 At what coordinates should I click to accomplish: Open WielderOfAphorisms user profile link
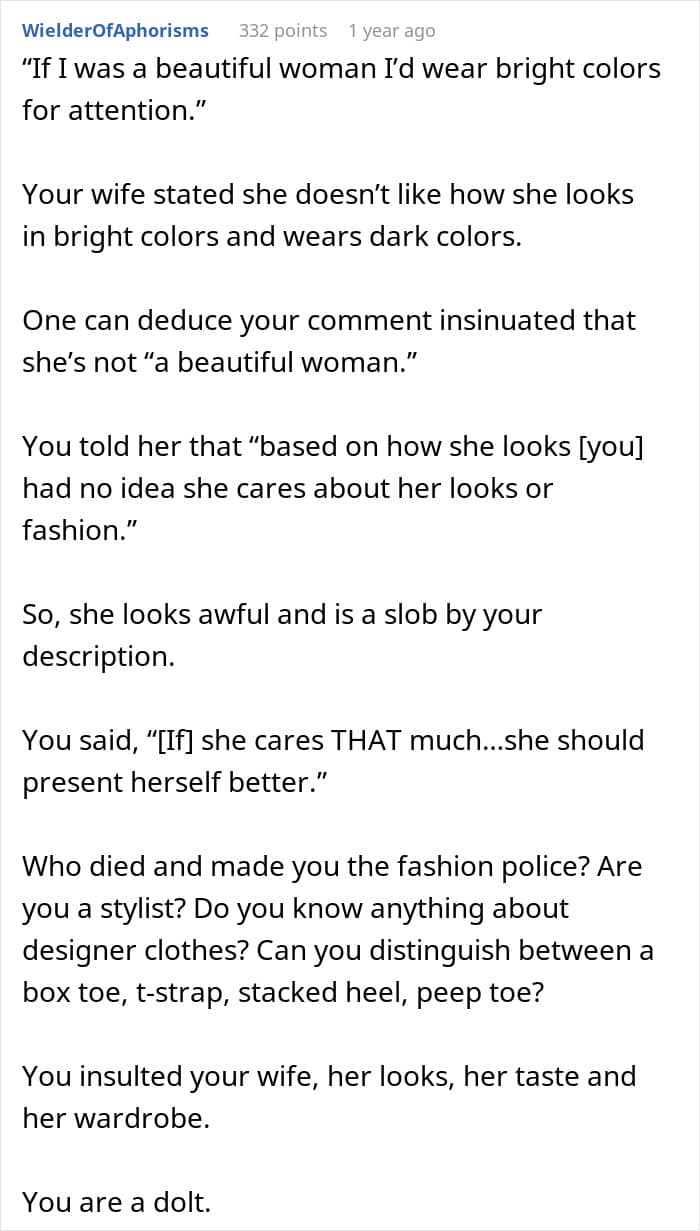(x=115, y=30)
